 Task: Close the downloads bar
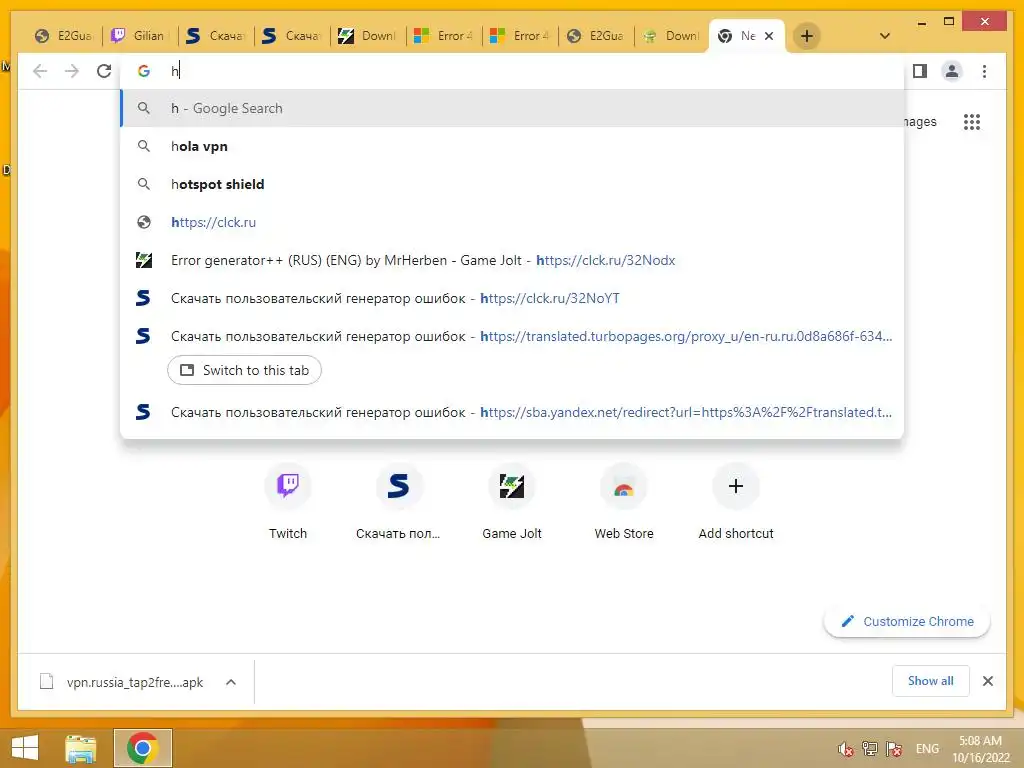[x=988, y=681]
